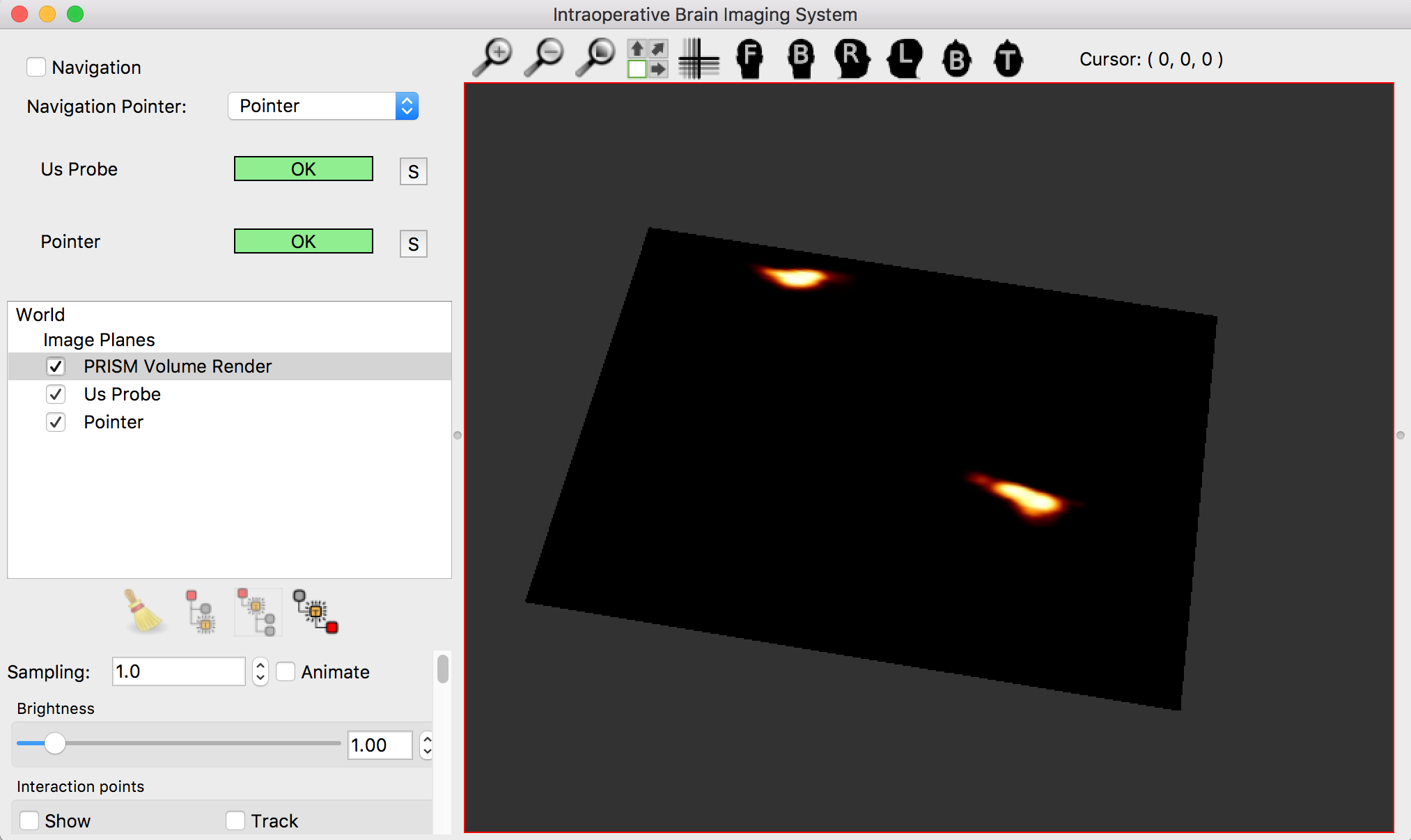Switch to the left head view (L)
This screenshot has width=1411, height=840.
905,59
